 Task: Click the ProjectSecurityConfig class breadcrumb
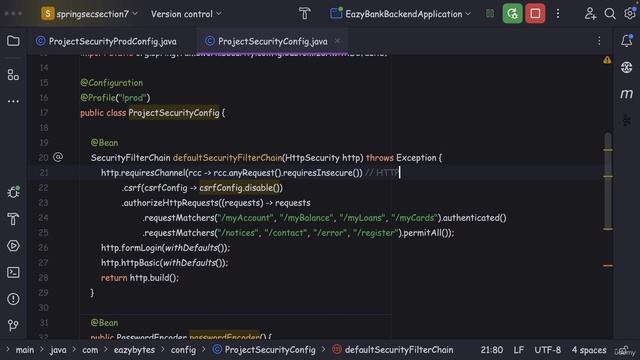pos(264,350)
